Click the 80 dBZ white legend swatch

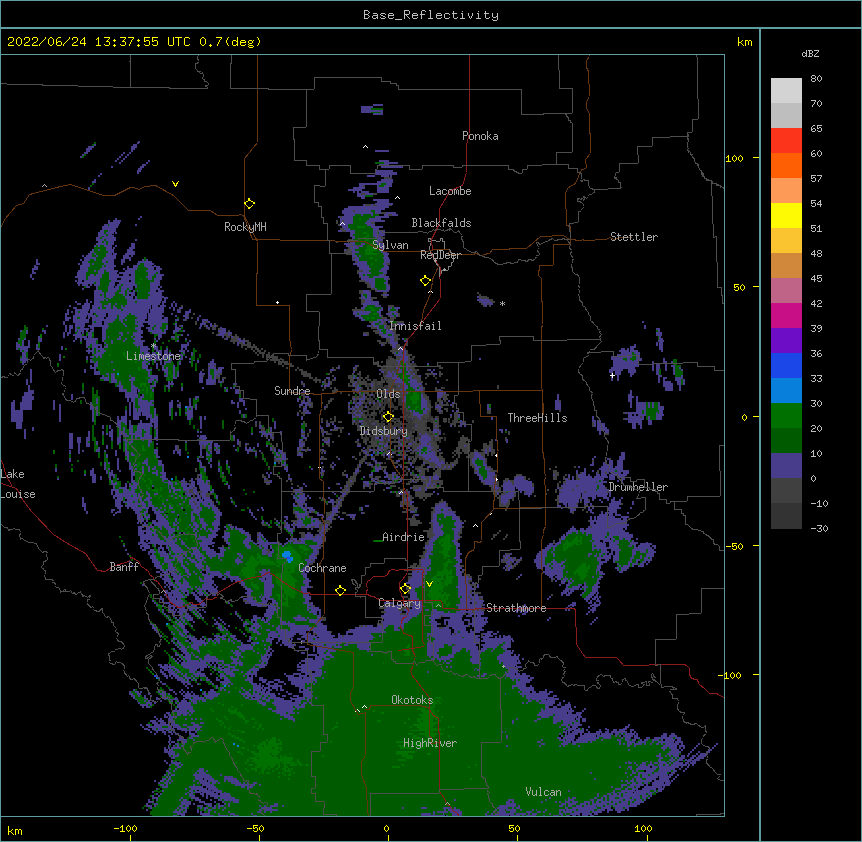point(786,91)
